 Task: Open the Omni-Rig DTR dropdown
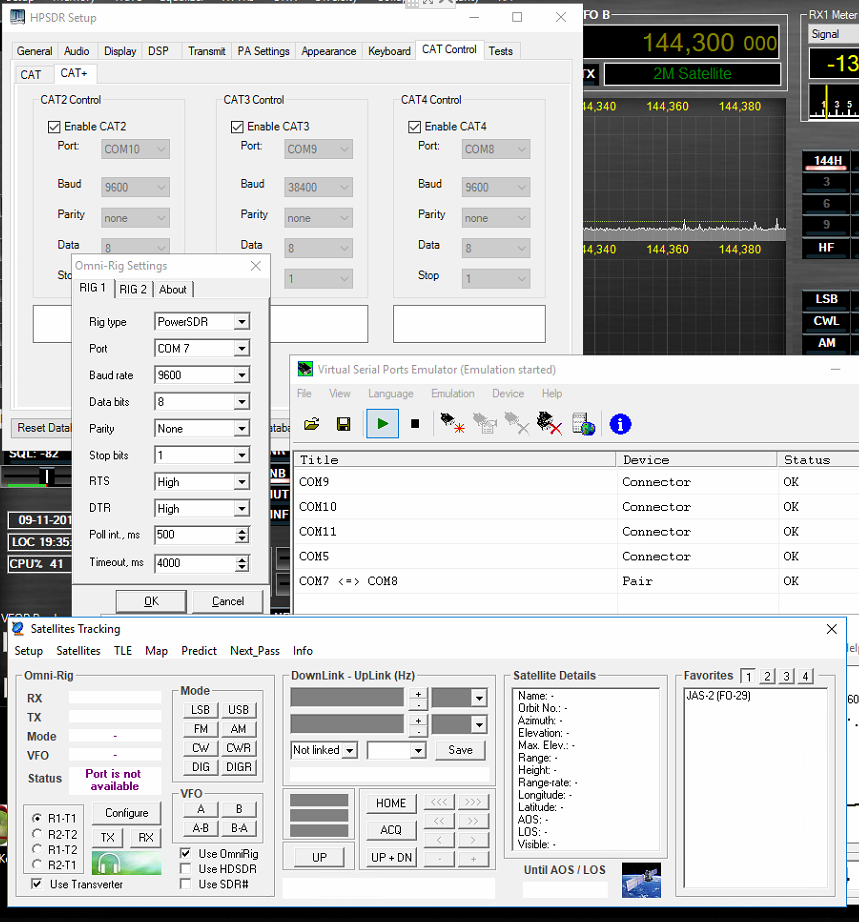242,509
